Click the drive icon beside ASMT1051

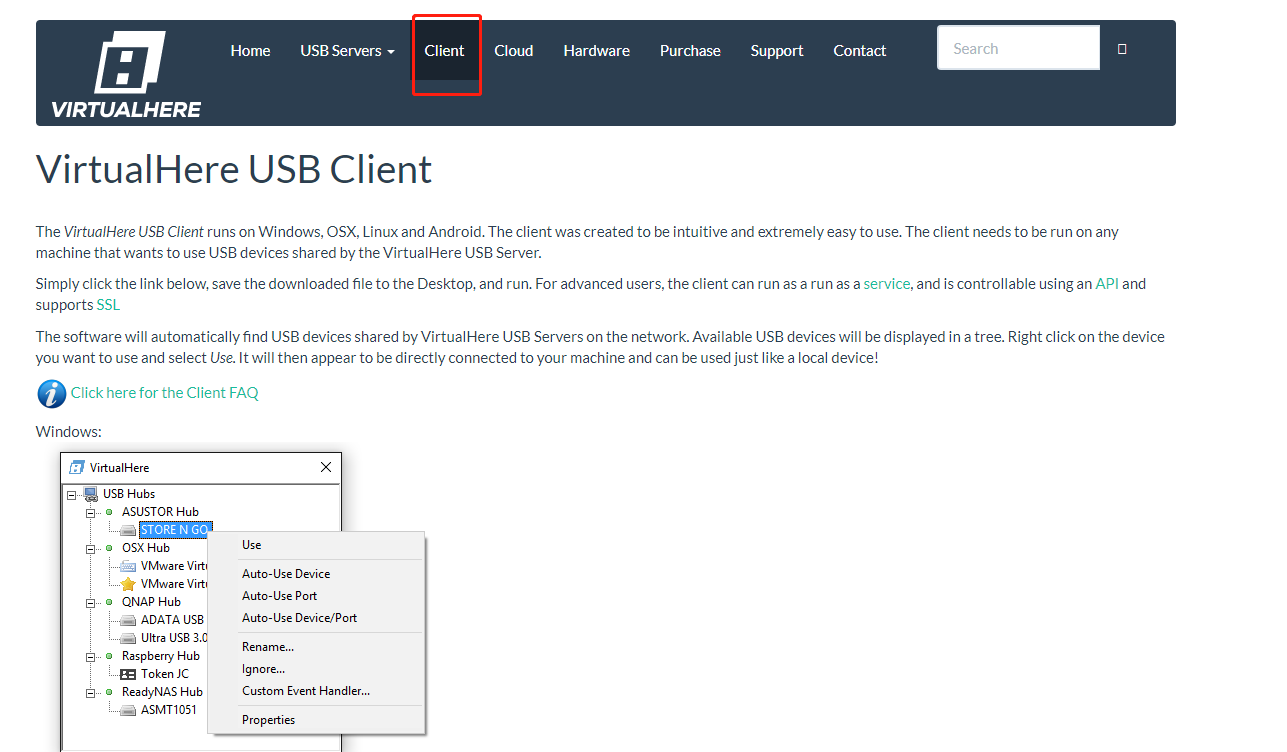pyautogui.click(x=128, y=710)
